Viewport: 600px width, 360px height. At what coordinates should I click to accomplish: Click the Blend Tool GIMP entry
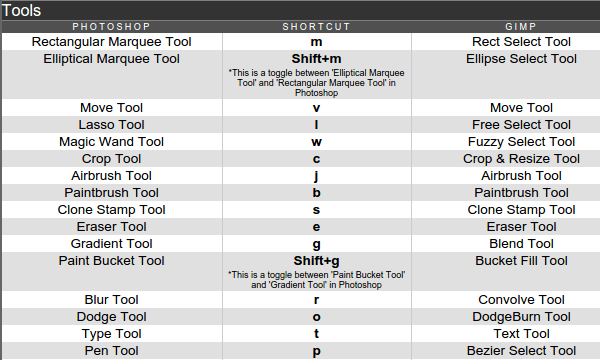(x=521, y=243)
